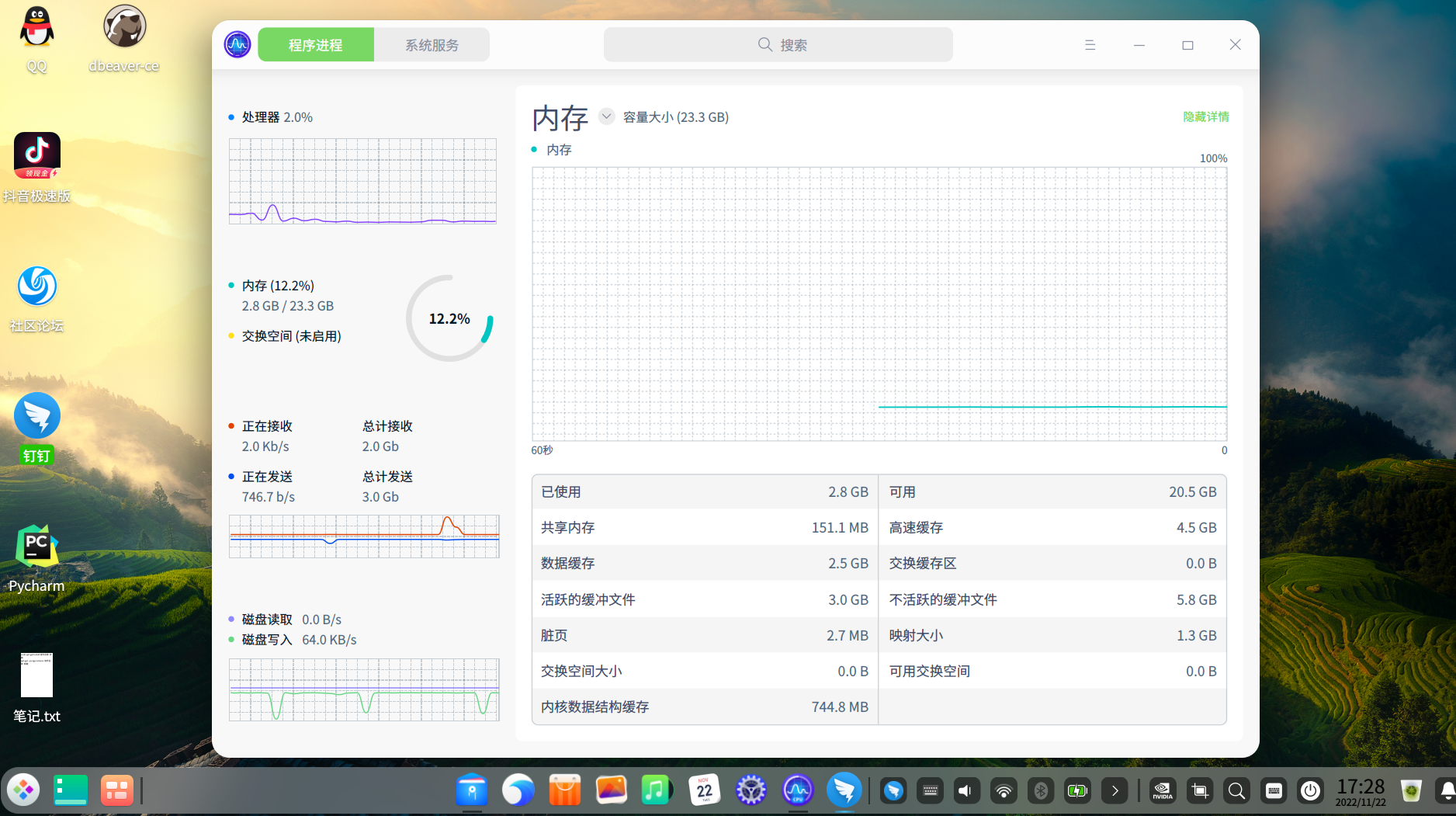
Task: Click the 搜索 search field
Action: 778,45
